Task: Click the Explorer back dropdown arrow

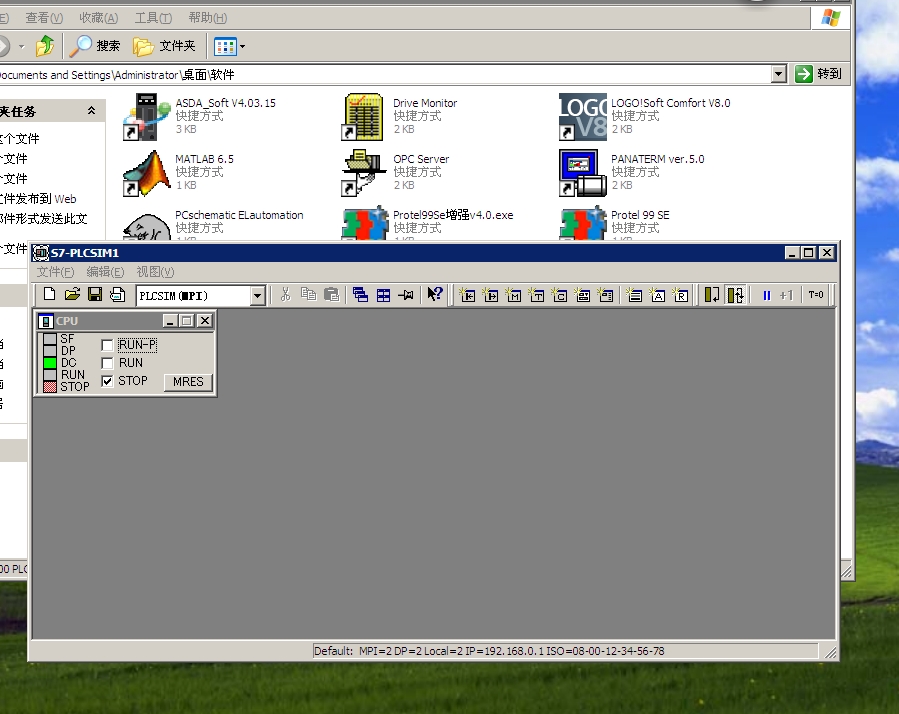Action: coord(21,46)
